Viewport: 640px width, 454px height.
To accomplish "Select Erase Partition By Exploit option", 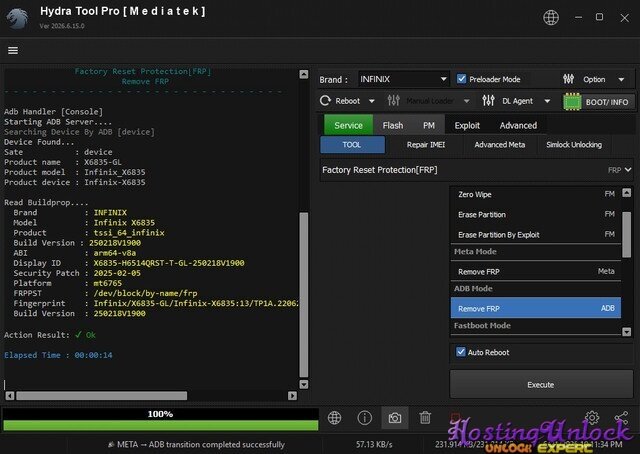I will (x=536, y=235).
